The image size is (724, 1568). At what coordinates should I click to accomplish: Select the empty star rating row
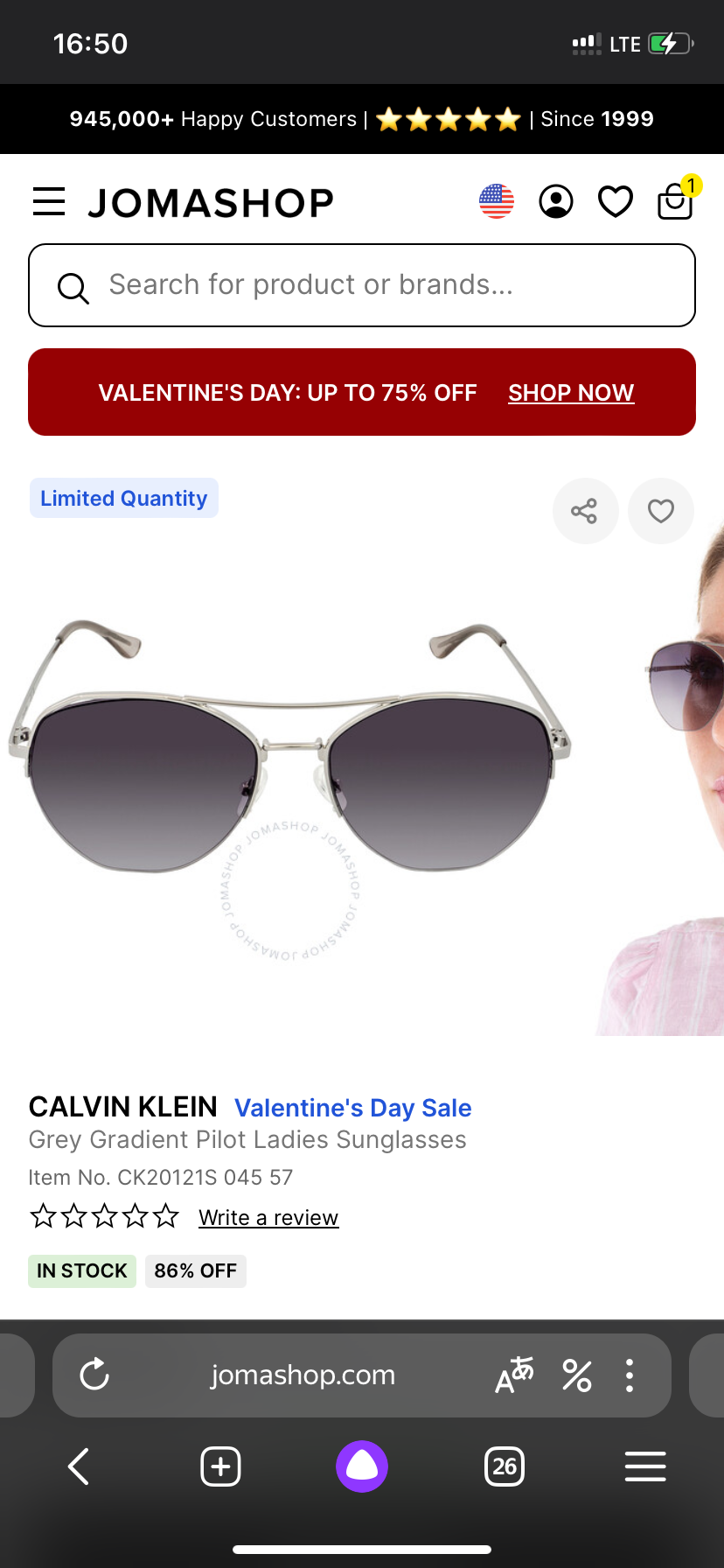[x=104, y=1216]
